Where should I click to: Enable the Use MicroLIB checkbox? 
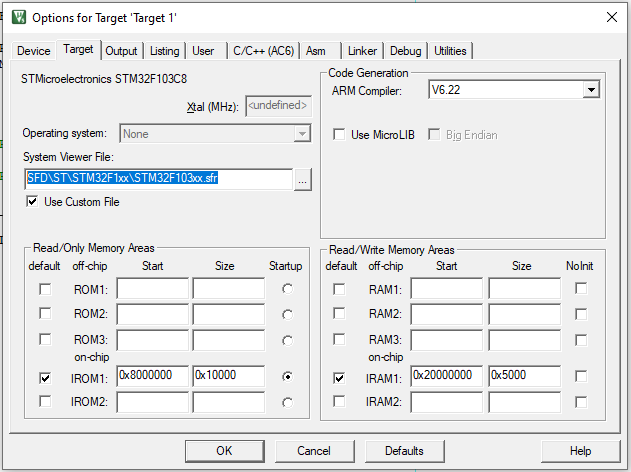click(340, 135)
